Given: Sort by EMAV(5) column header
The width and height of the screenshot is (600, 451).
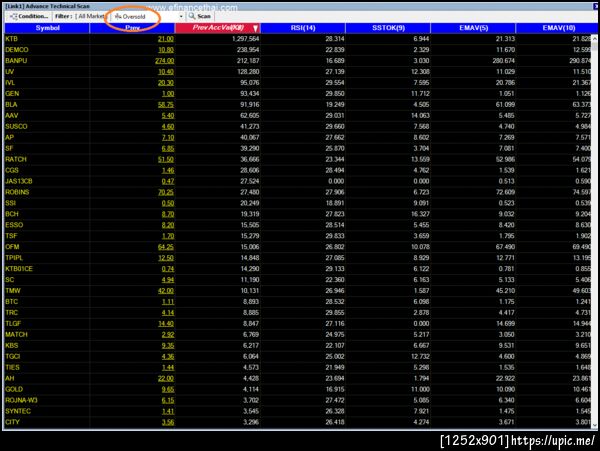Looking at the screenshot, I should [x=473, y=28].
